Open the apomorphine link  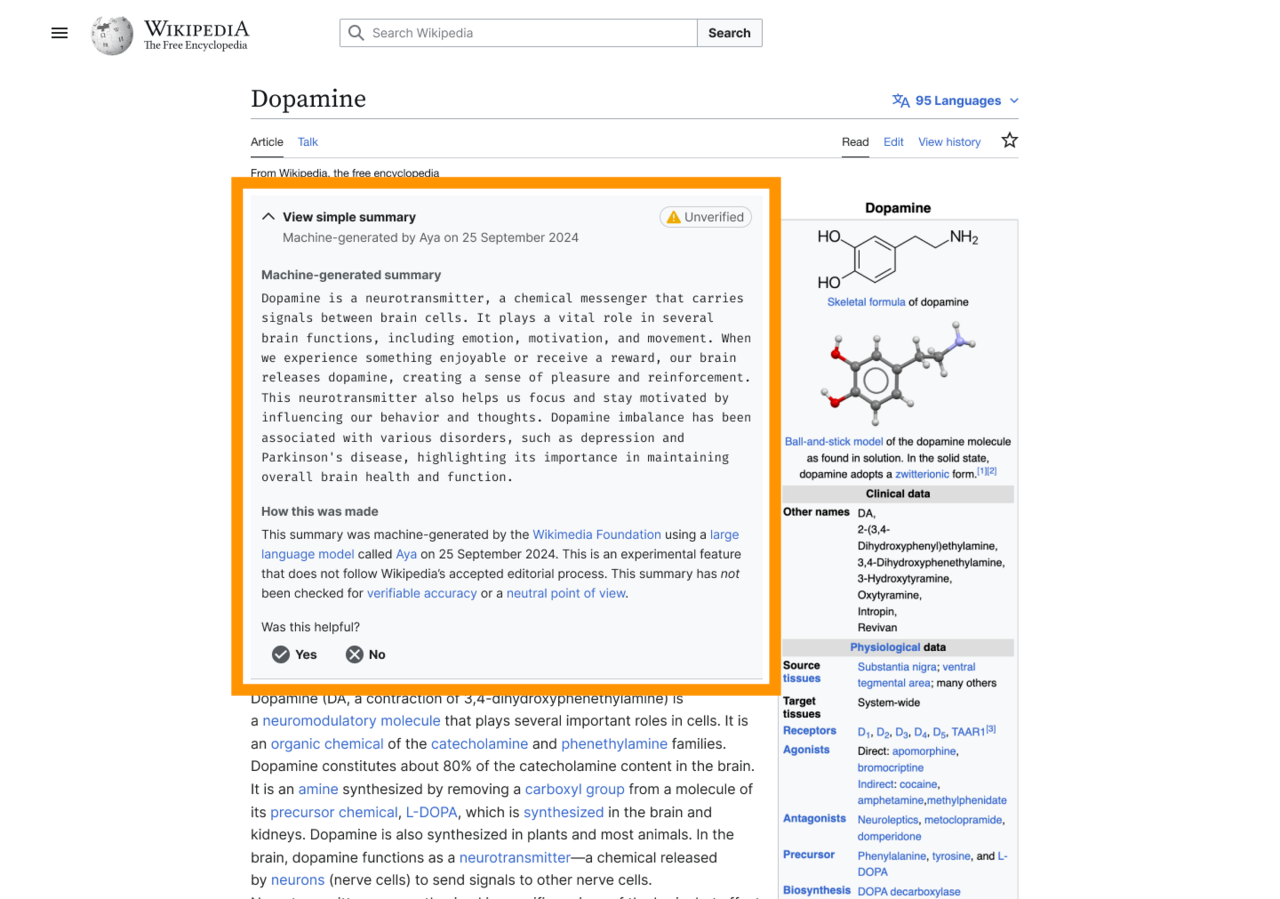tap(924, 751)
